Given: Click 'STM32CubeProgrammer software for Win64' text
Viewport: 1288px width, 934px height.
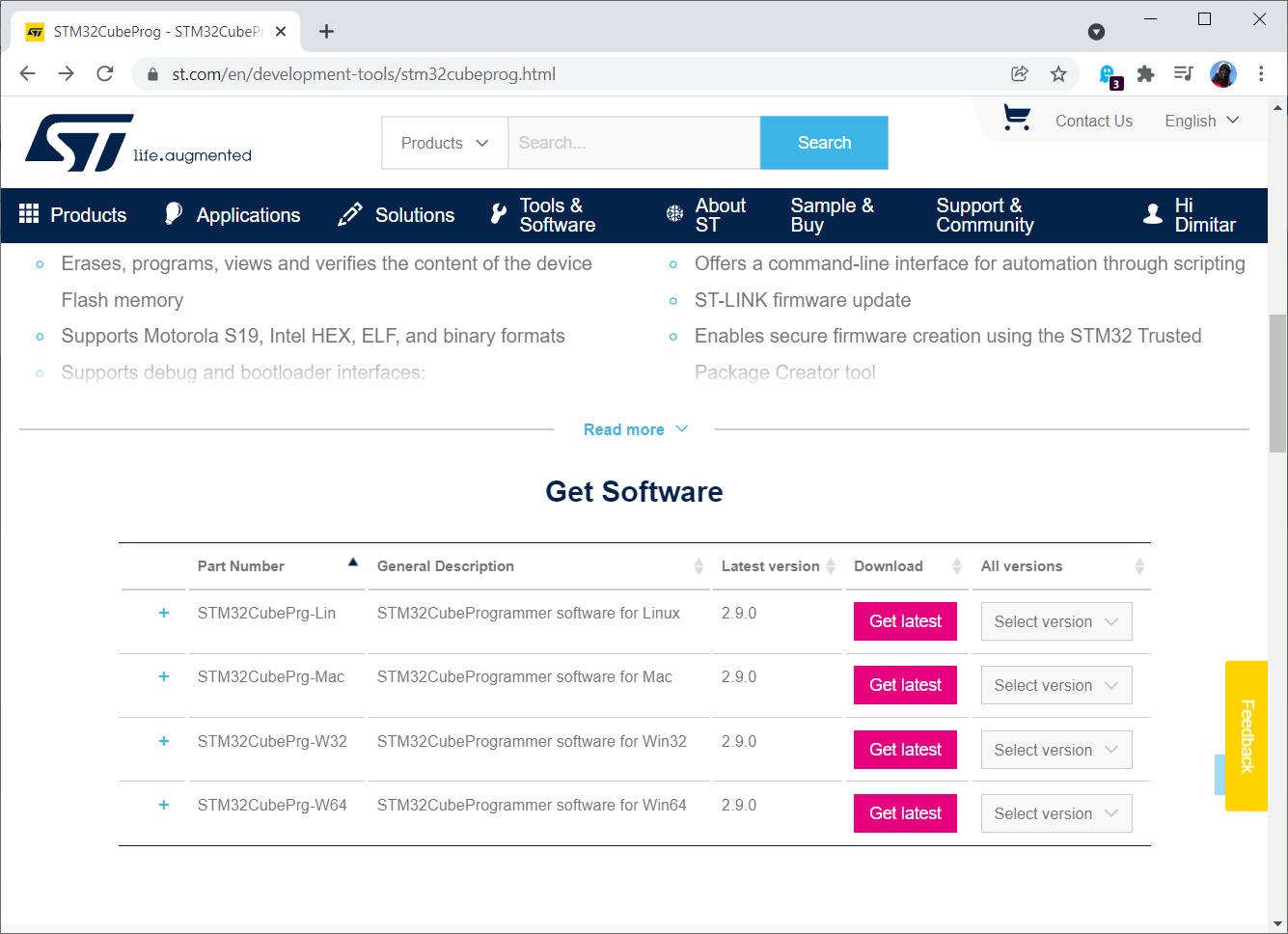Looking at the screenshot, I should pyautogui.click(x=532, y=805).
